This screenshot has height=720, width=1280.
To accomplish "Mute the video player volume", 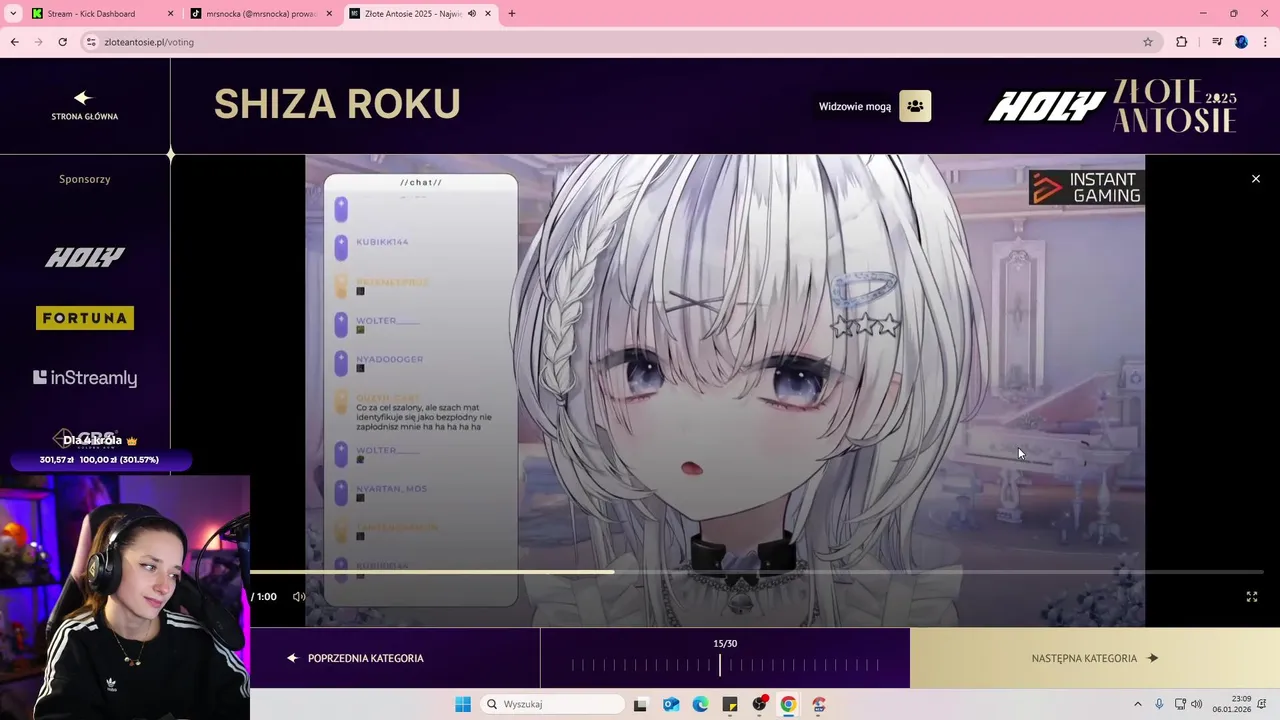I will [299, 597].
